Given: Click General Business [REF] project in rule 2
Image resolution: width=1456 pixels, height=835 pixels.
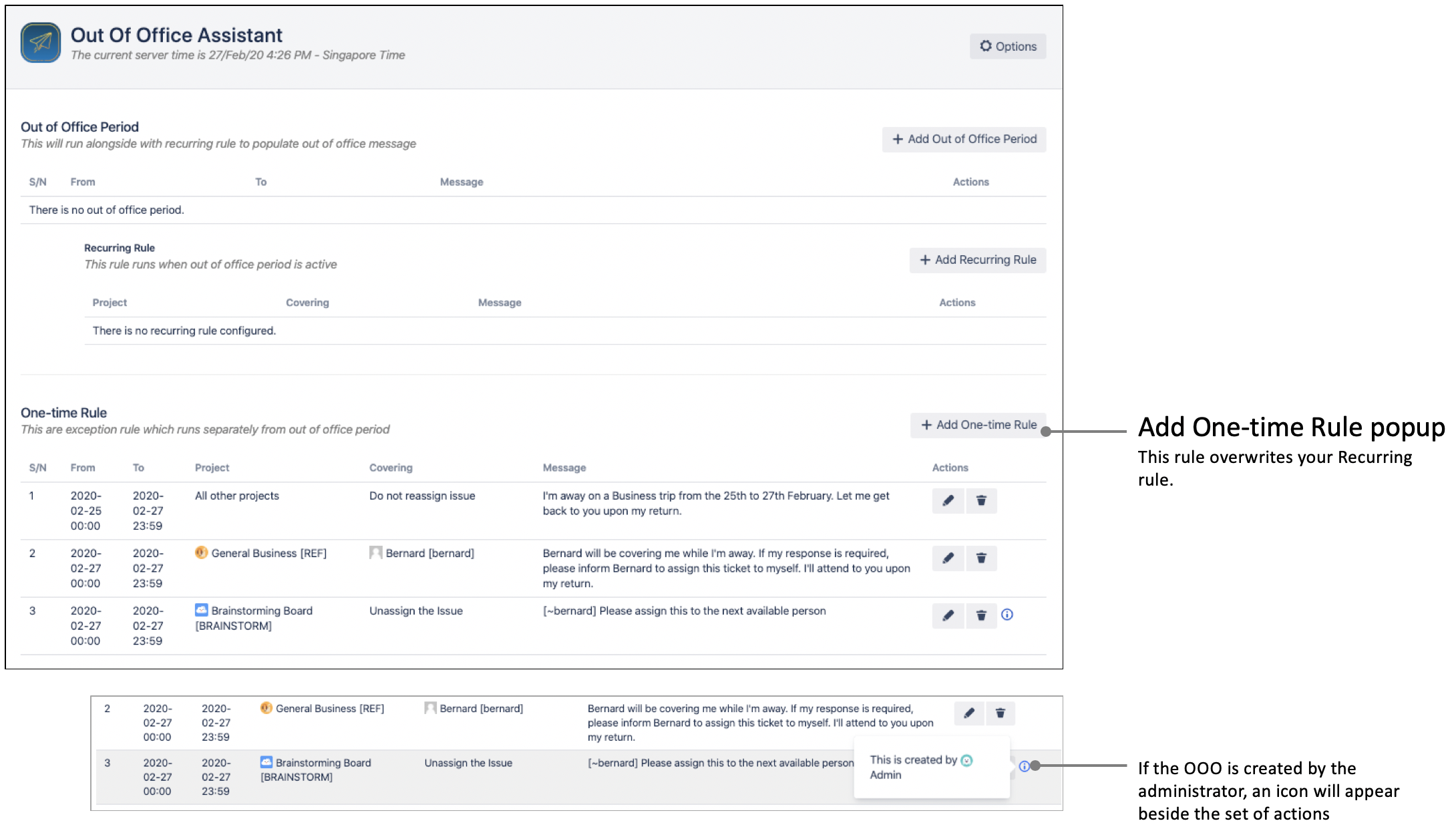Looking at the screenshot, I should tap(268, 554).
